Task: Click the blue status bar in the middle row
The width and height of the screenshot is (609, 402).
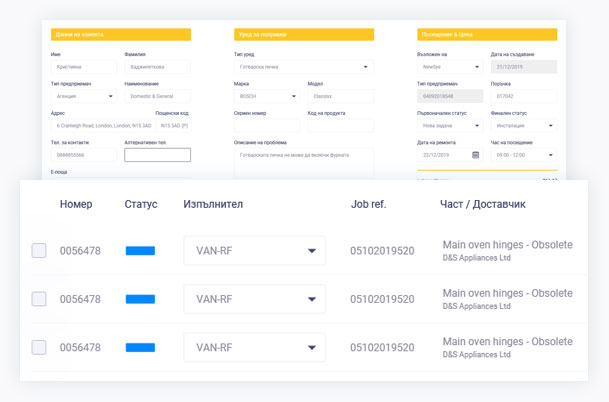Action: [140, 299]
